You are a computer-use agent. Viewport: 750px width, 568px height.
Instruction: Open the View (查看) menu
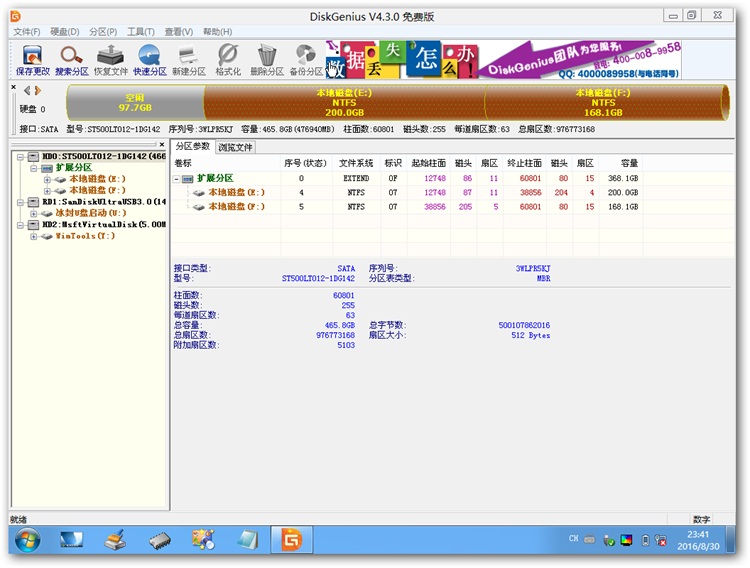pos(179,32)
